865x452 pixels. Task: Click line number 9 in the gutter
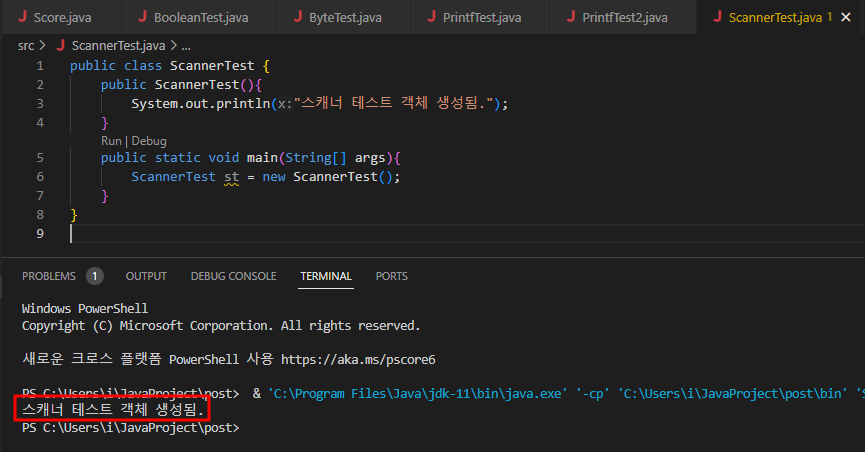40,233
